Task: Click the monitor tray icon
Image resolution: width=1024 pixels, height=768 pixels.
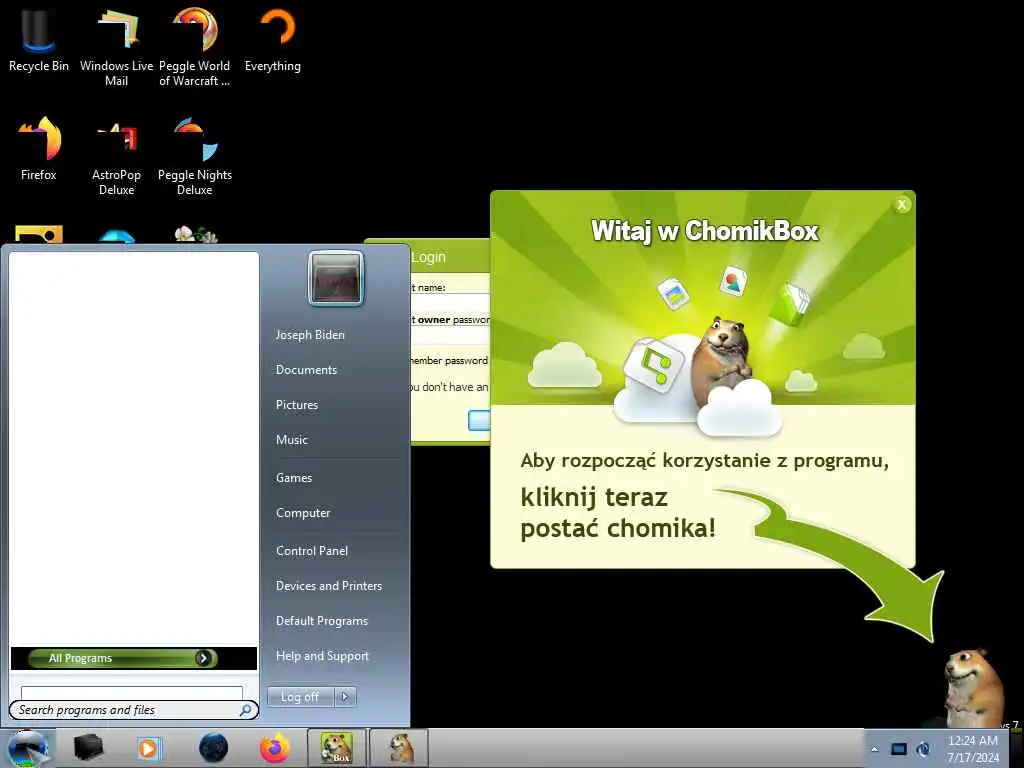Action: (x=899, y=749)
